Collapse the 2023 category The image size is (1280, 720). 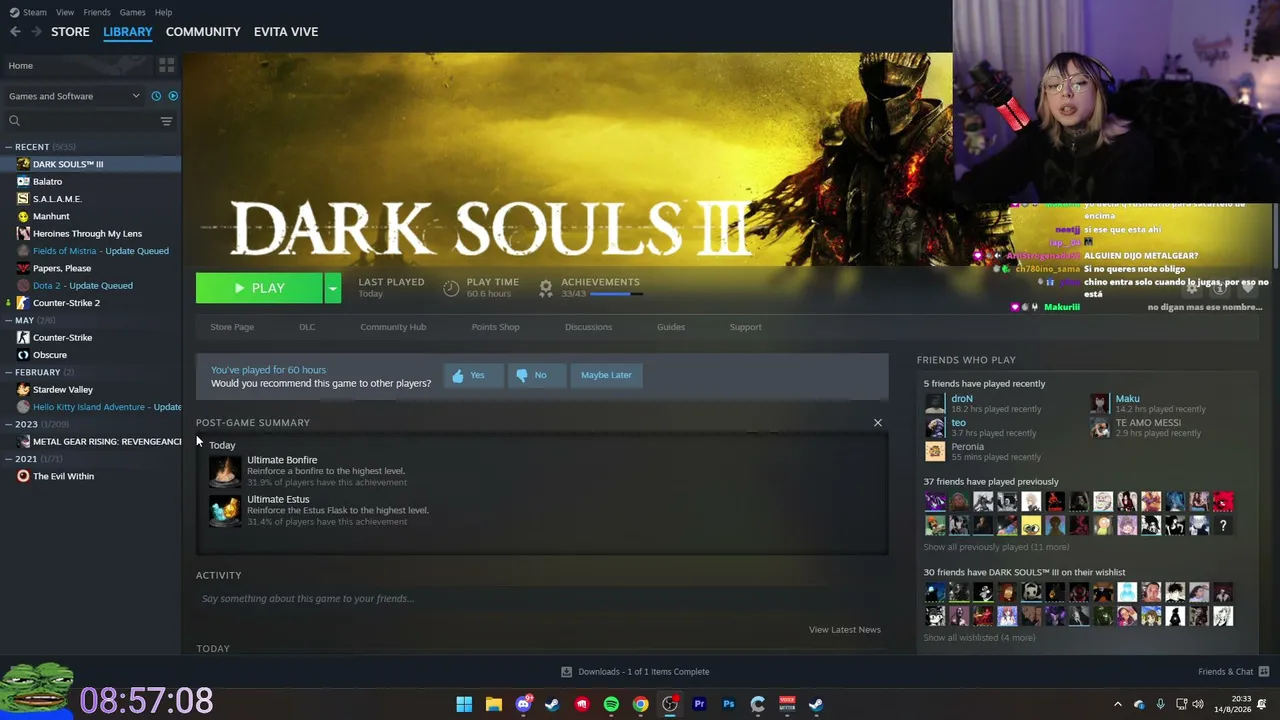tap(9, 424)
